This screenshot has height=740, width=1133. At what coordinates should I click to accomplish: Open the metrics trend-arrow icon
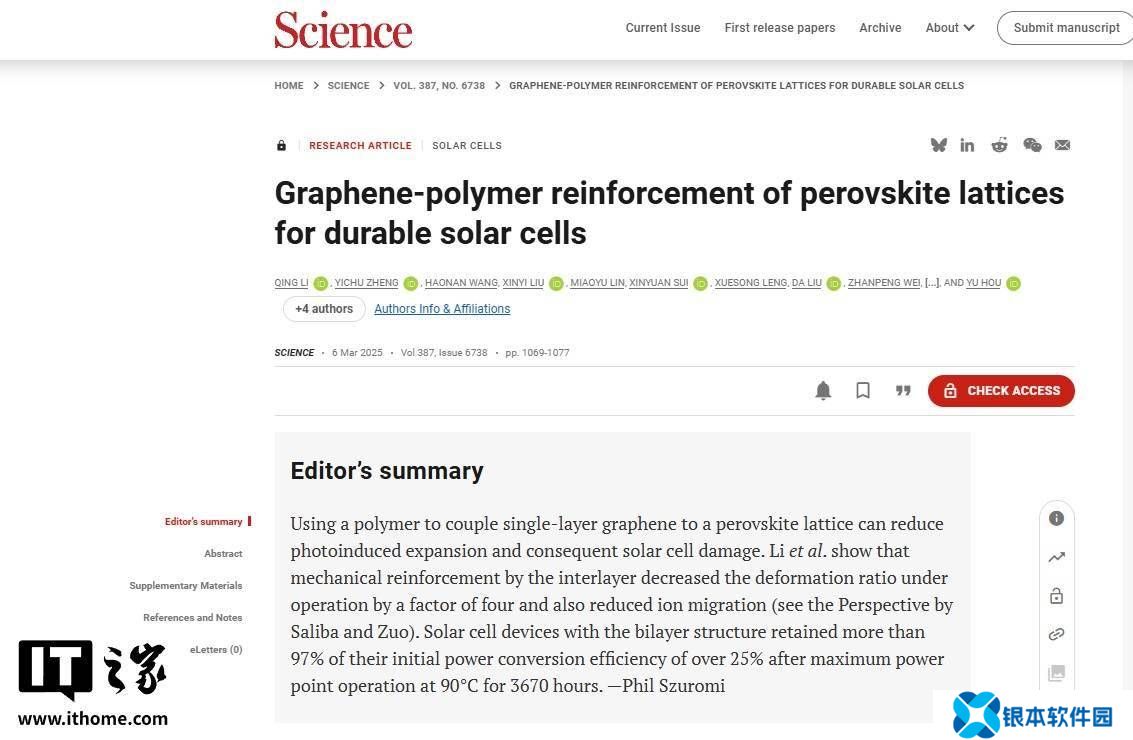[x=1056, y=557]
